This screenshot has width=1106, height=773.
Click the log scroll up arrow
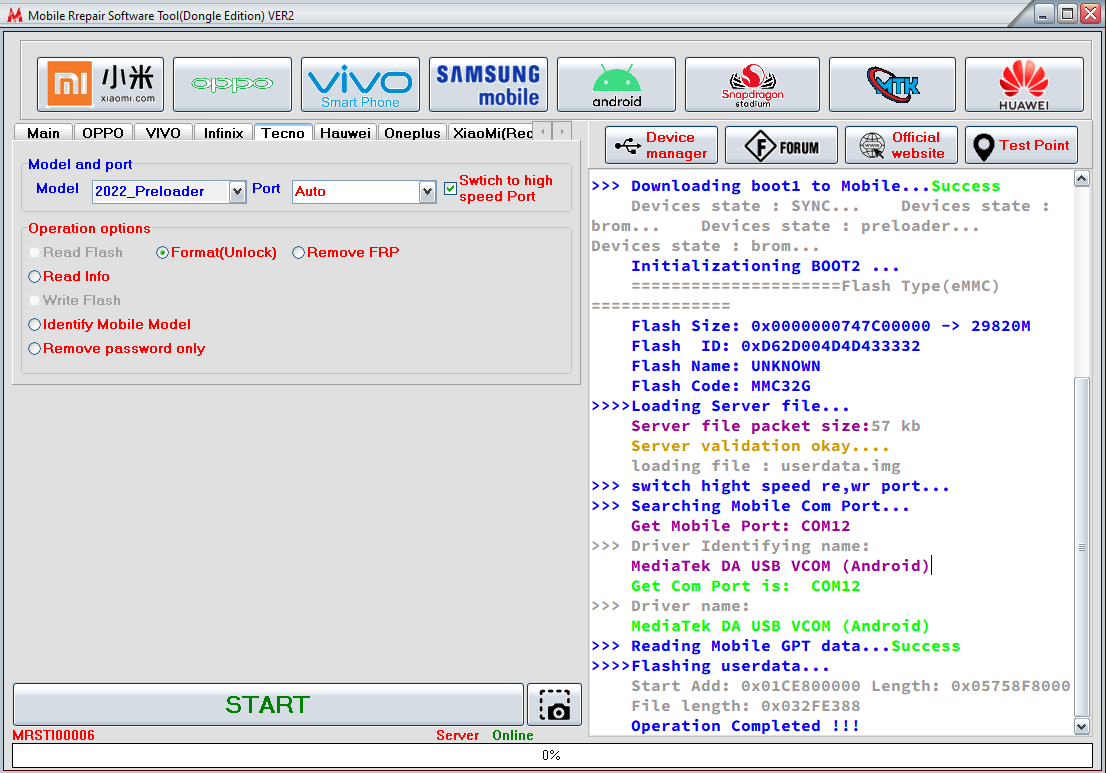(x=1081, y=178)
